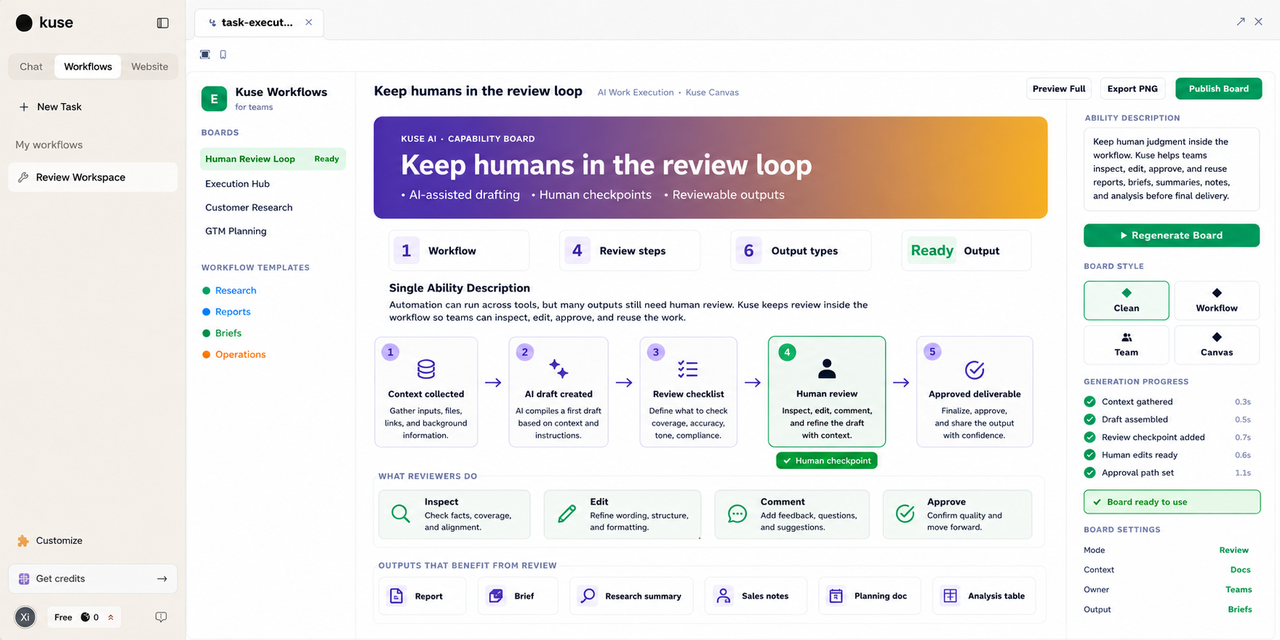Click the Planning doc calendar icon

(836, 596)
